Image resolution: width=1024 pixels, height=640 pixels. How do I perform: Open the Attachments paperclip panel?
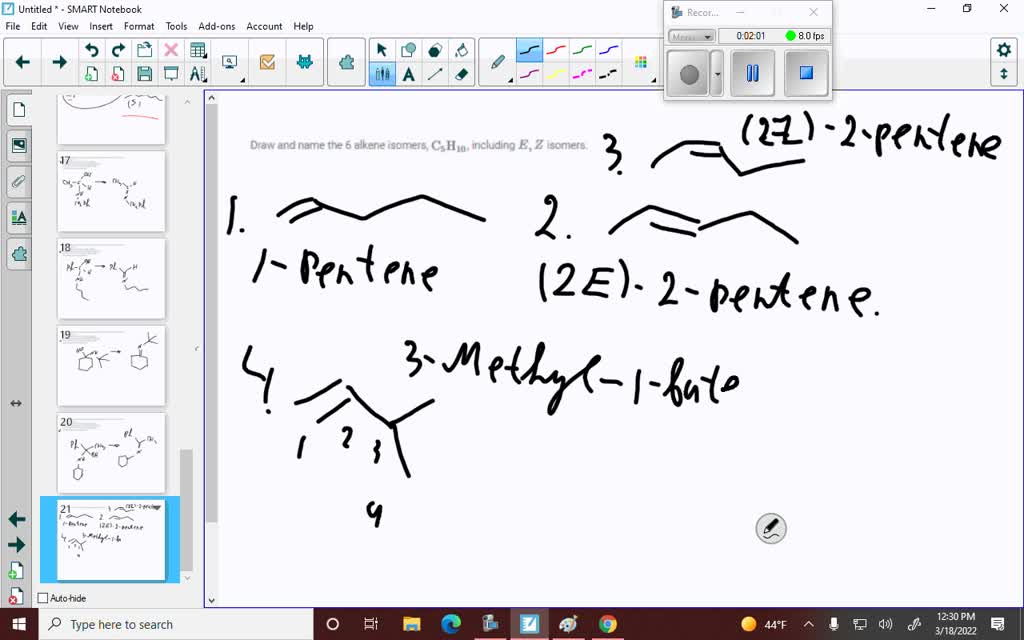tap(19, 181)
